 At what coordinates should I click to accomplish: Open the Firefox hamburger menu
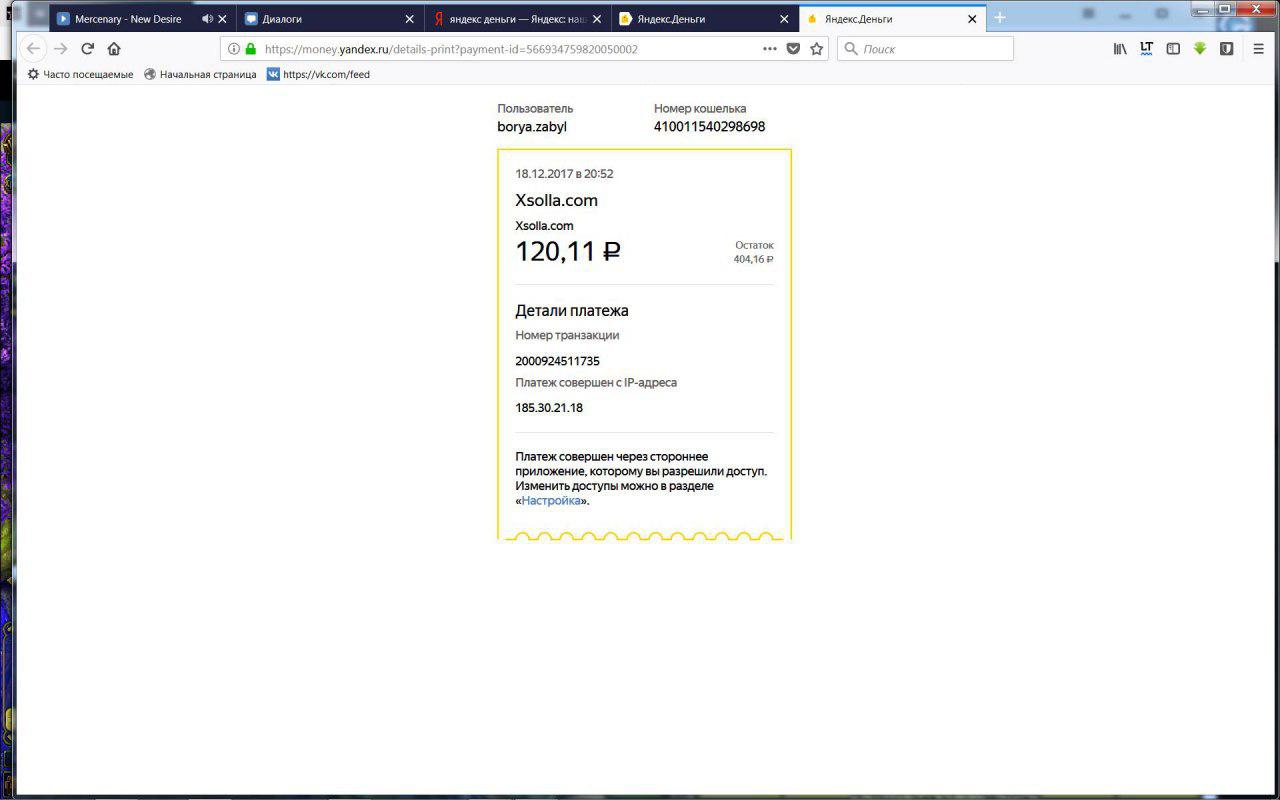[x=1259, y=49]
